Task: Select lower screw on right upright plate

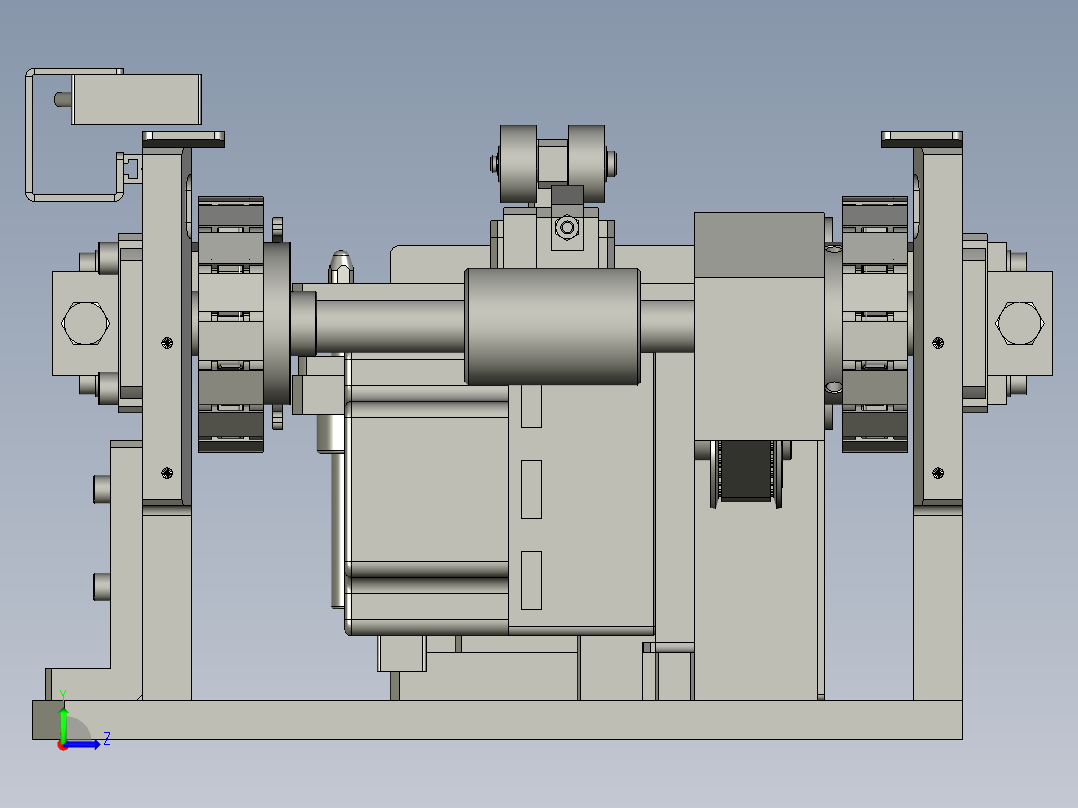Action: pyautogui.click(x=938, y=473)
